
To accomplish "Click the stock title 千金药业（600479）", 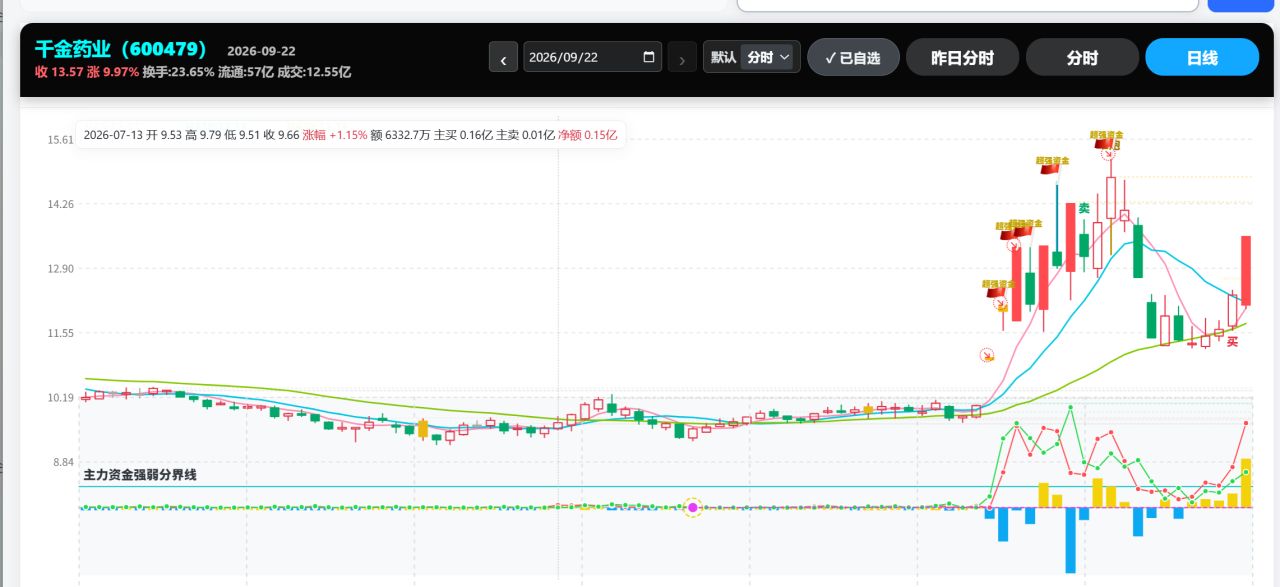I will tap(121, 49).
